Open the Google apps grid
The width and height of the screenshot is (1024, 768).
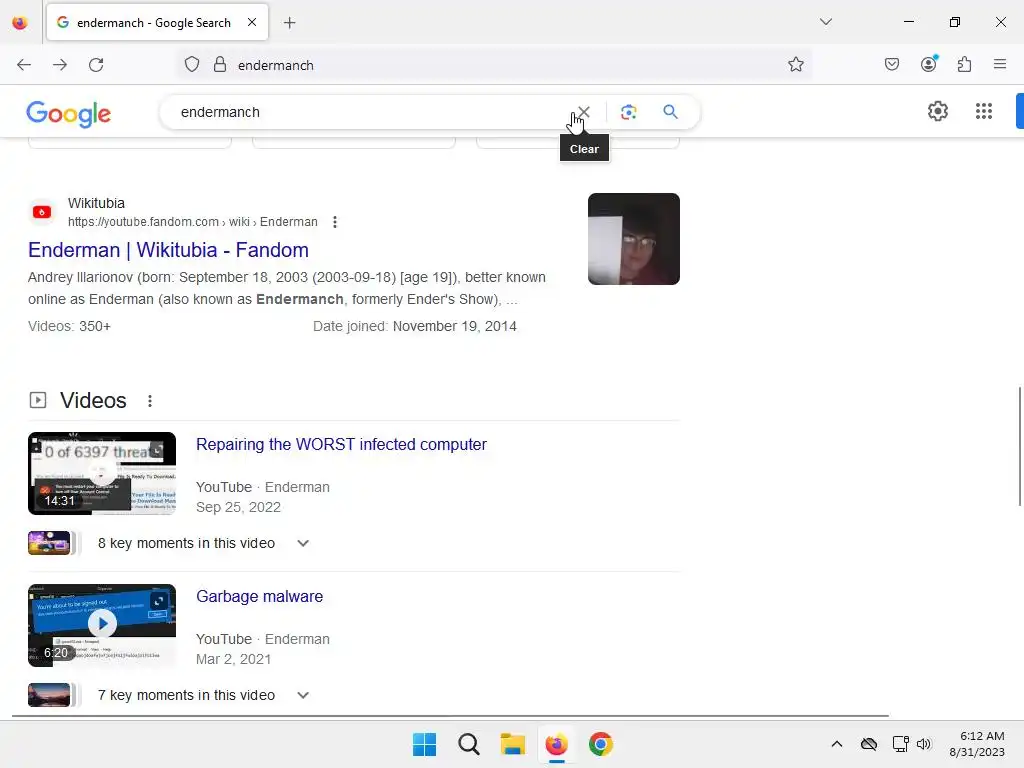tap(984, 111)
